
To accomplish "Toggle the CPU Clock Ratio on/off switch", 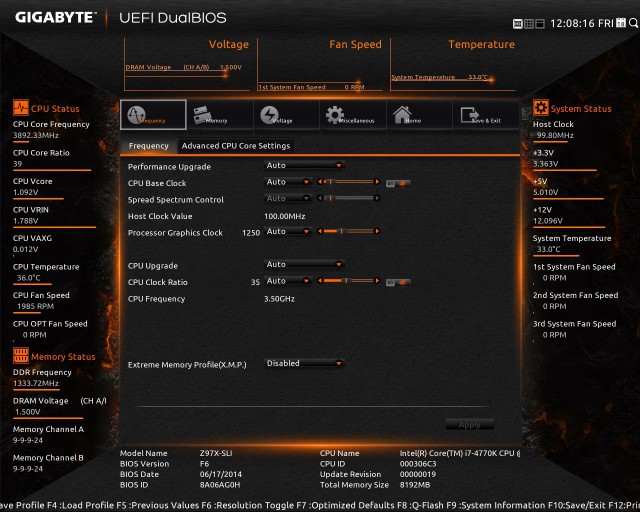I will point(398,283).
